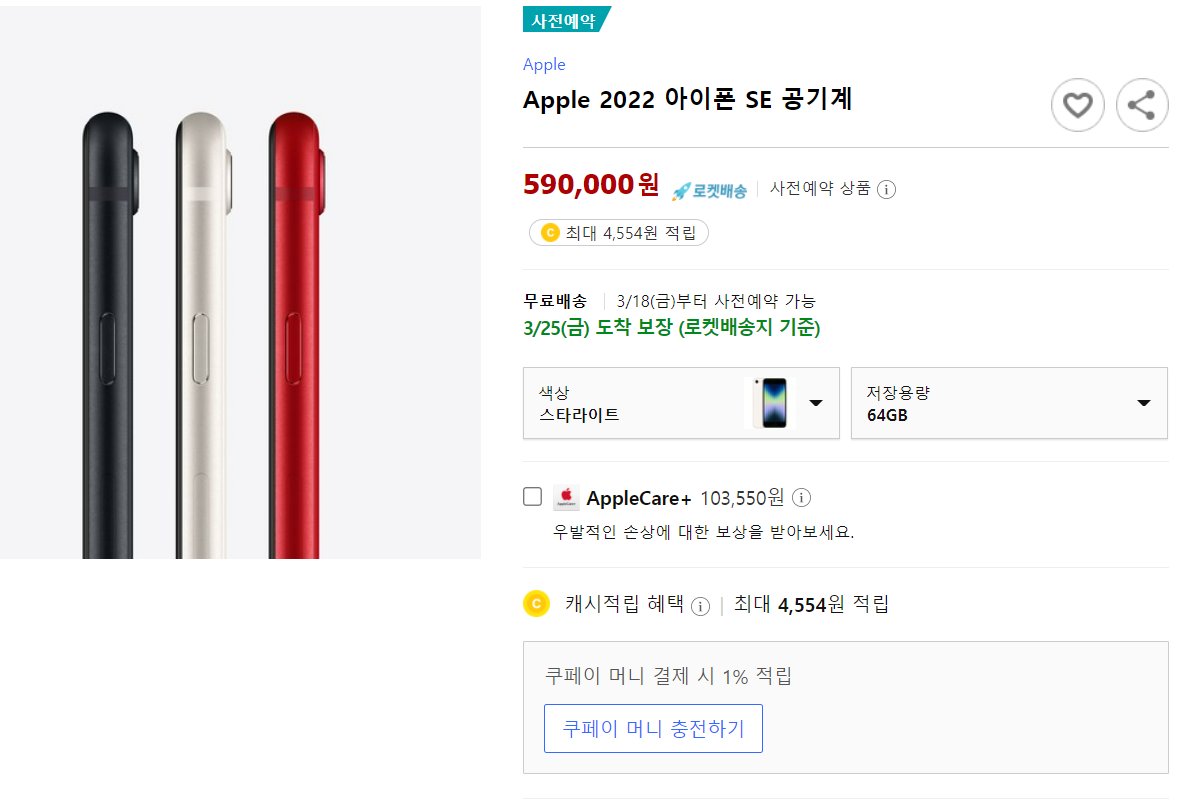Click the Apple brand link
This screenshot has width=1179, height=802.
pyautogui.click(x=544, y=65)
